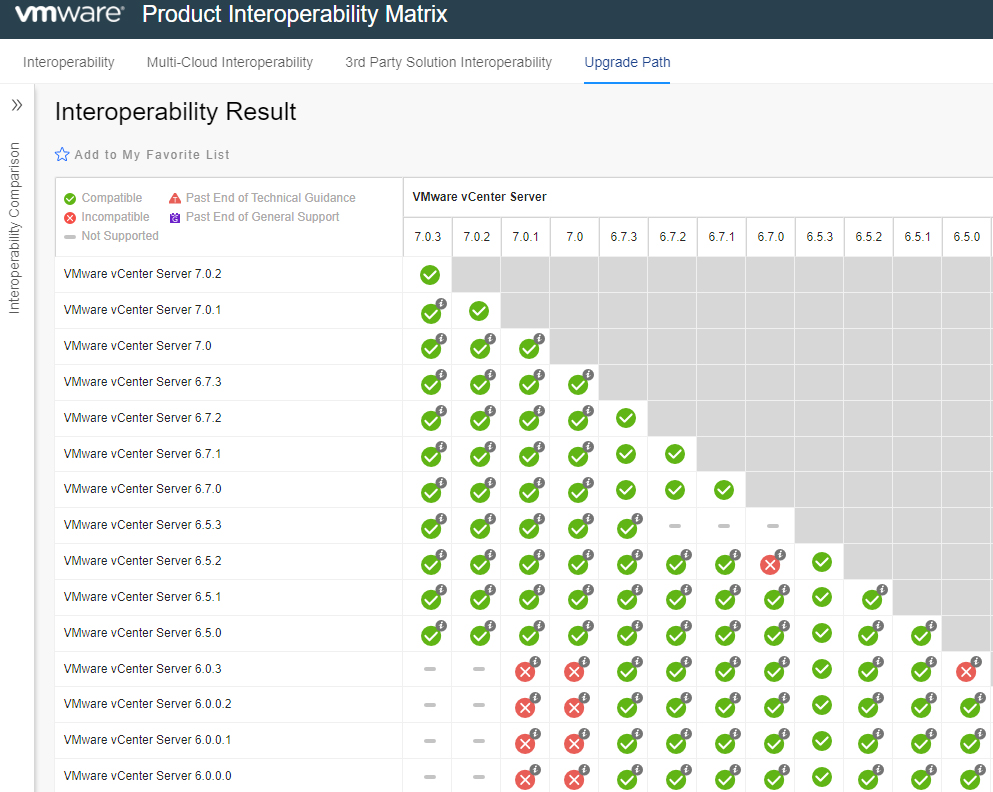
Task: Click the checkmark for vCenter 6.0.3 to 6.5.3
Action: [x=822, y=669]
